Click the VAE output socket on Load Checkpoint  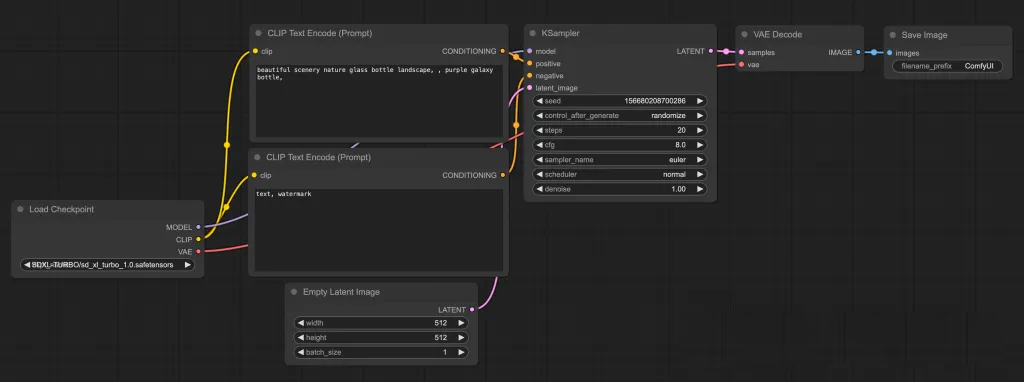coord(199,251)
